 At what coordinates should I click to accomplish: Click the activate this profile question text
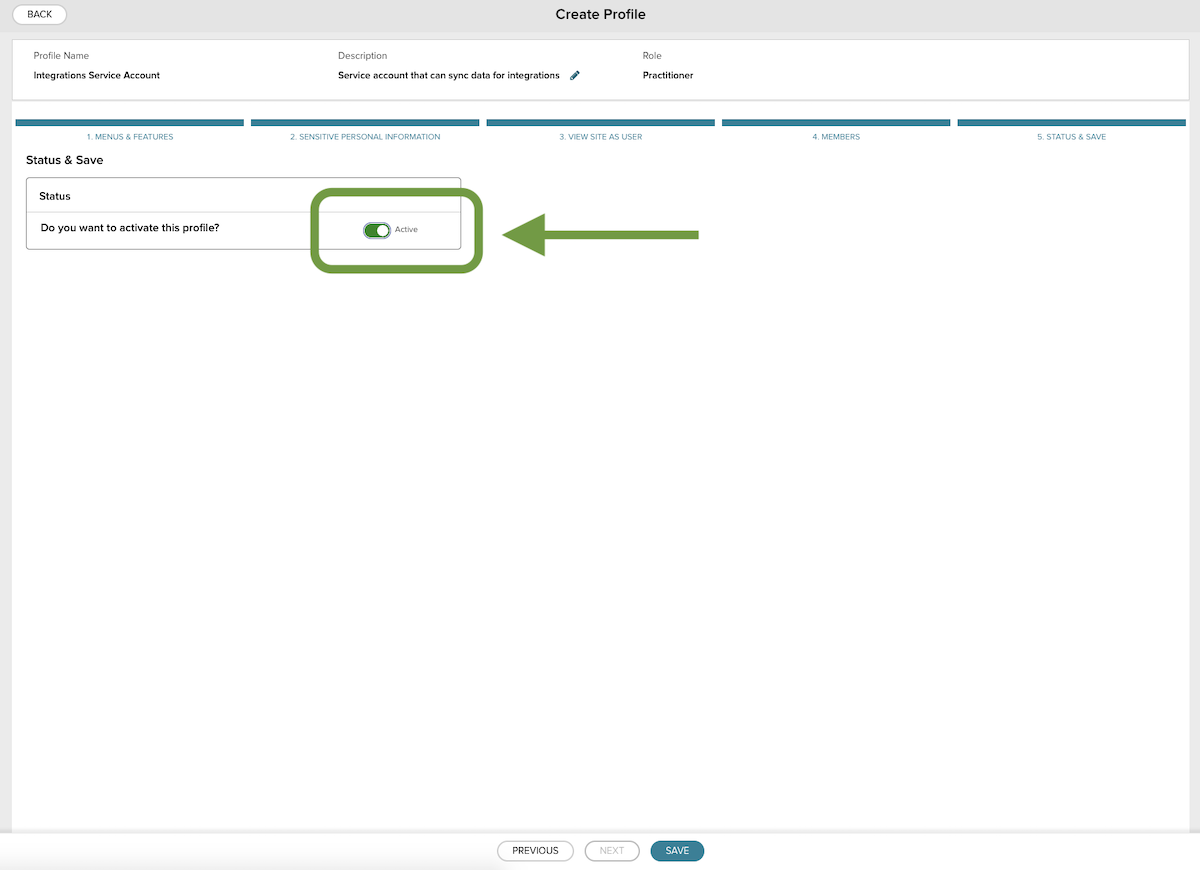tap(130, 228)
